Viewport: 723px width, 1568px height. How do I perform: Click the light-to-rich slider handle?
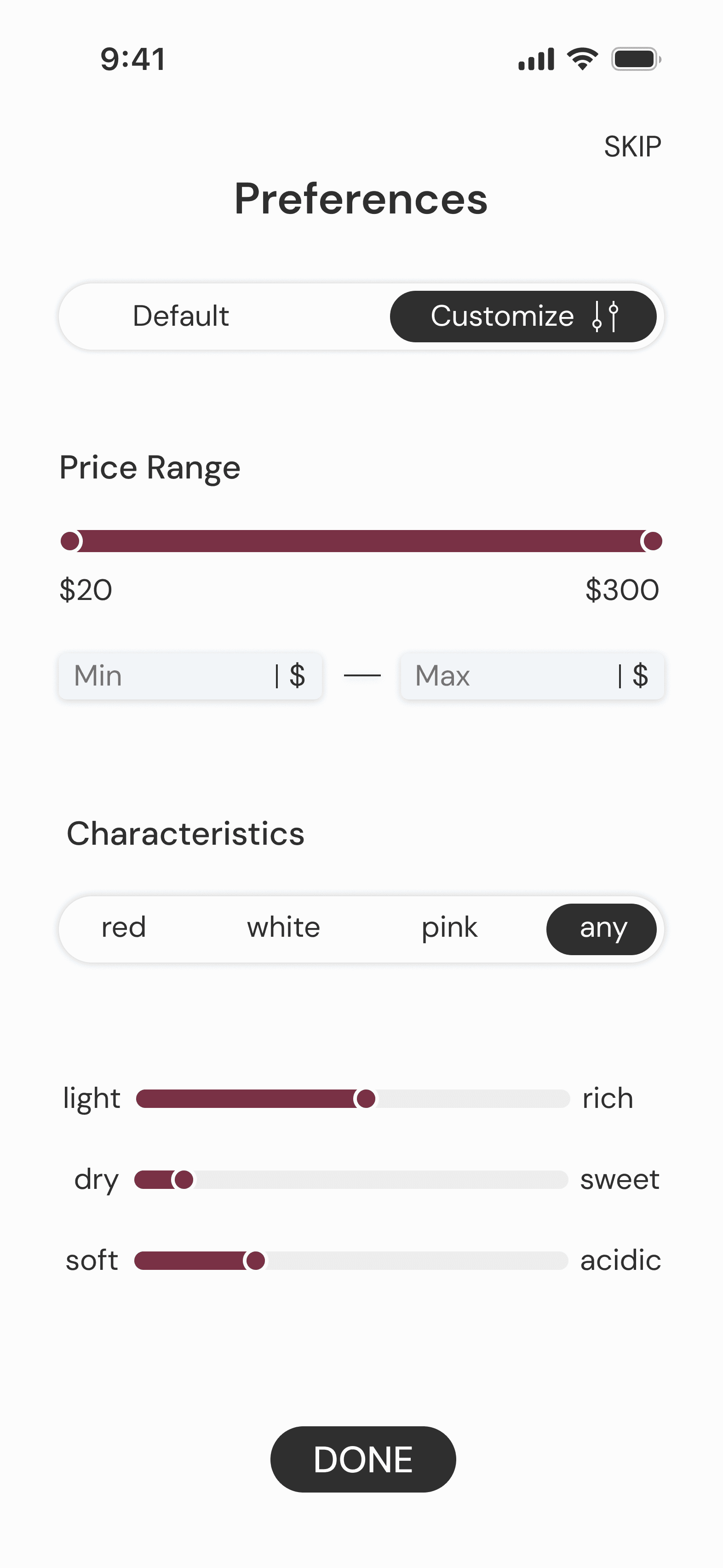pos(366,1099)
